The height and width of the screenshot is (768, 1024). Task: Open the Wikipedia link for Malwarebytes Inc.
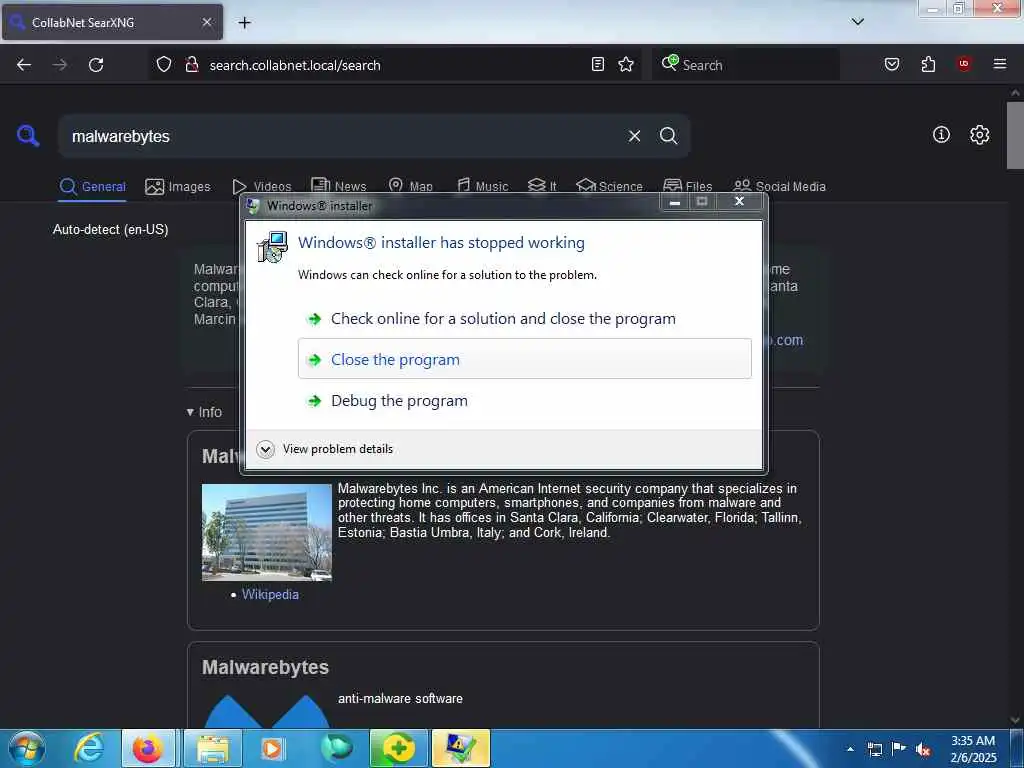(x=270, y=594)
